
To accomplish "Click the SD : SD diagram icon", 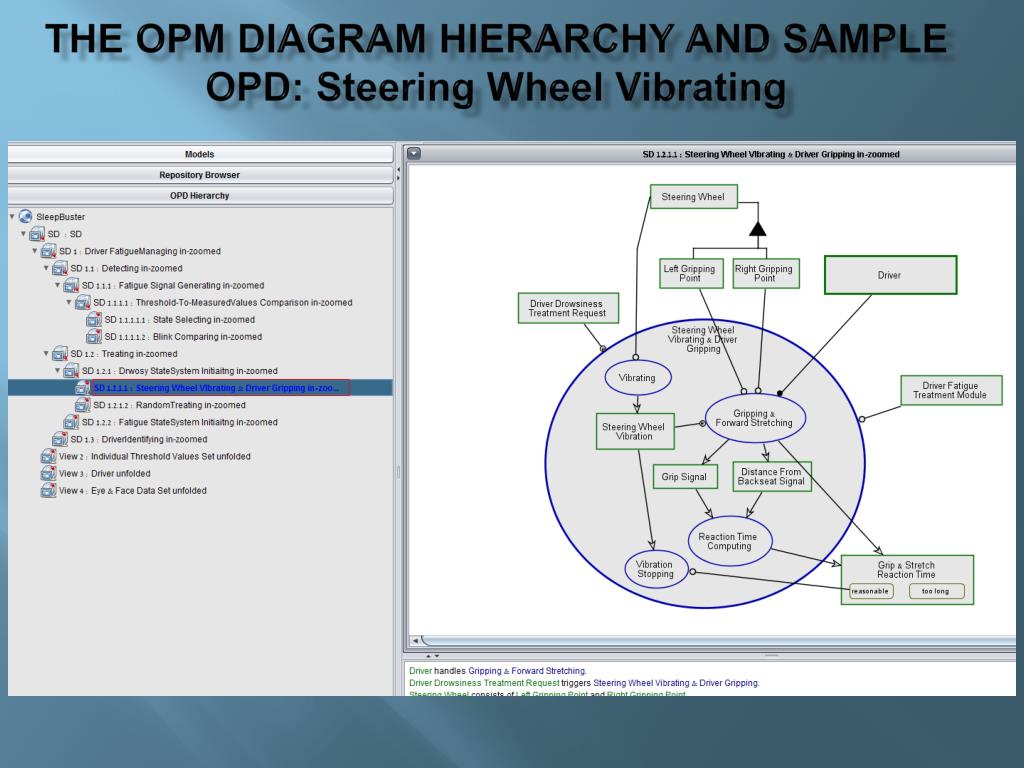I will click(37, 234).
